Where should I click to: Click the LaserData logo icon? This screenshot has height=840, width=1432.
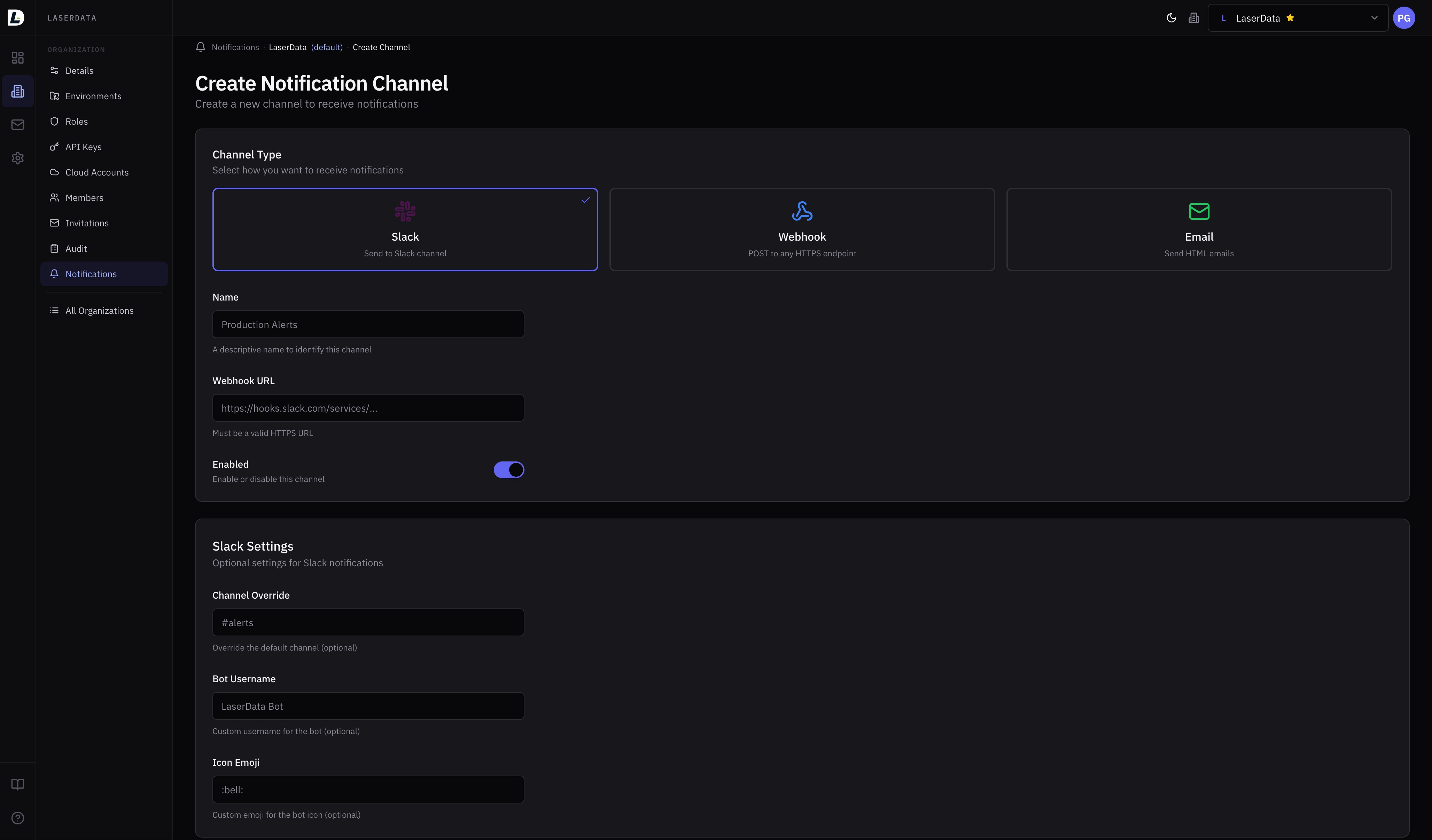point(16,18)
